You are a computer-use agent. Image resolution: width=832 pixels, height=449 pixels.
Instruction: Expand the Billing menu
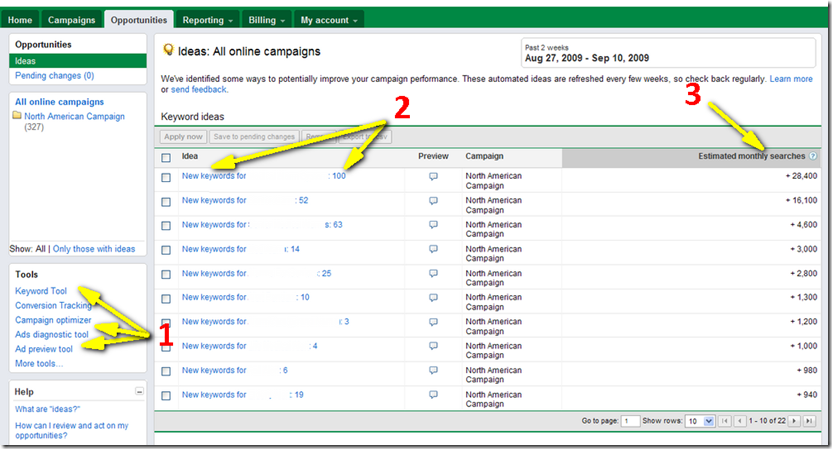click(x=266, y=20)
